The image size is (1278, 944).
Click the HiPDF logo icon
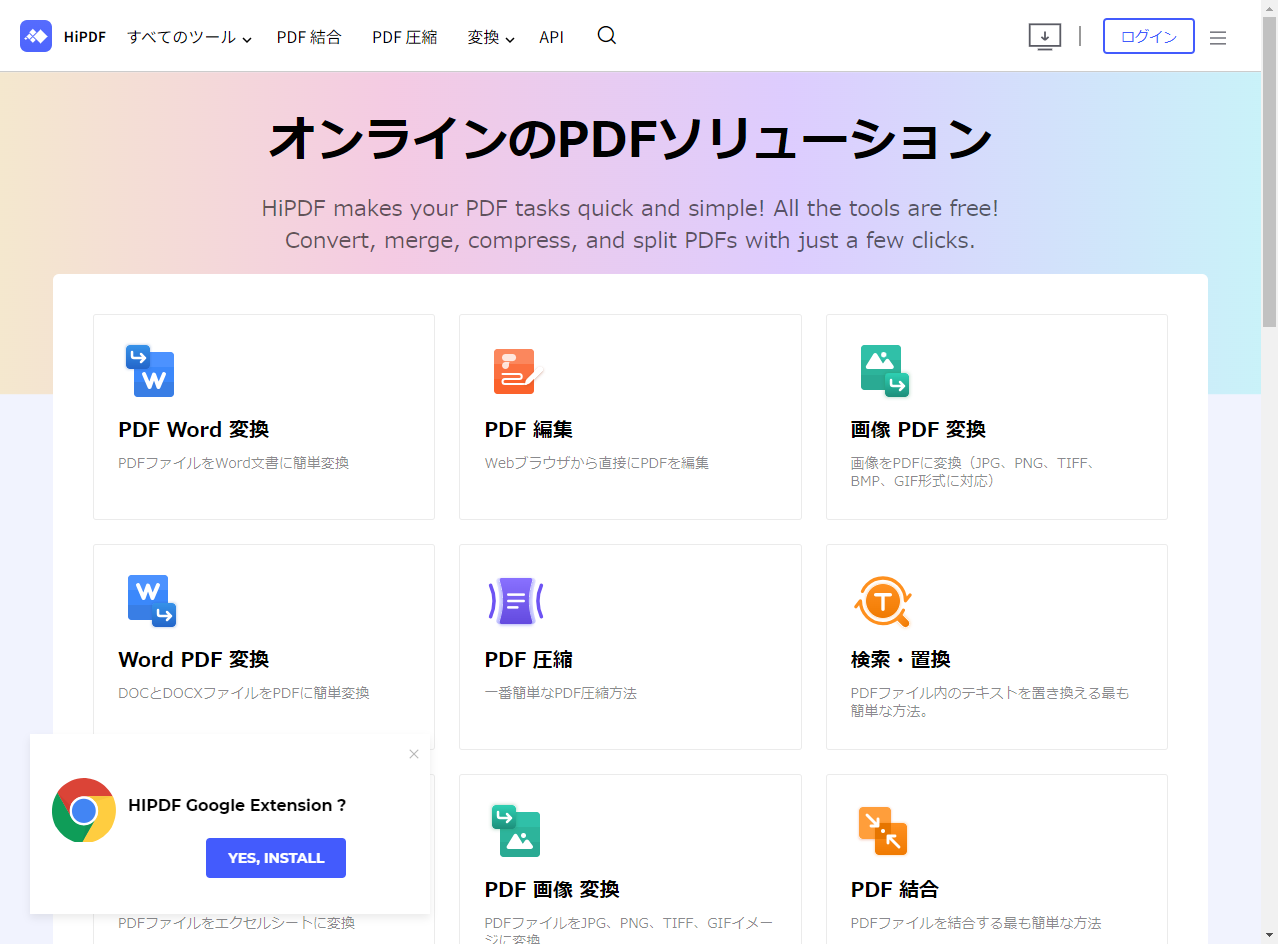point(36,36)
